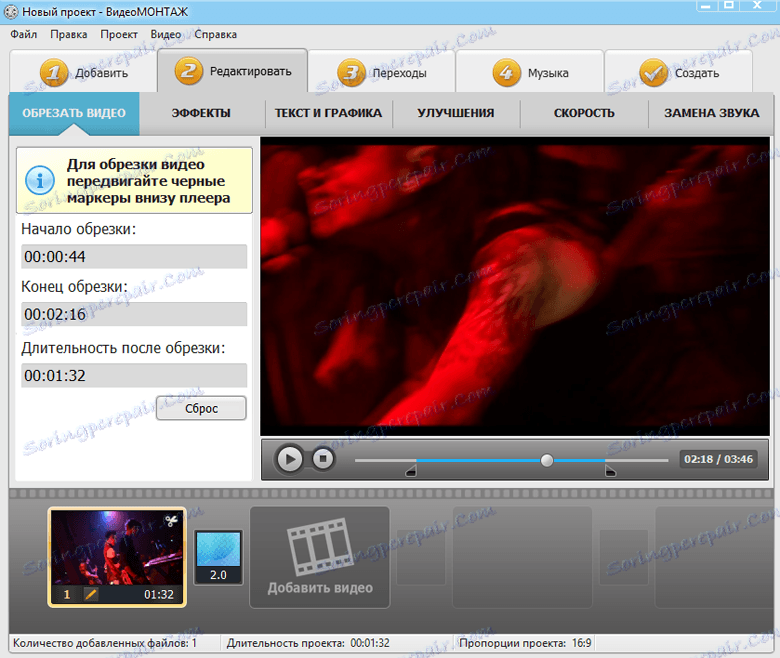Screen dimensions: 780x658
Task: Open the Файл menu
Action: 24,34
